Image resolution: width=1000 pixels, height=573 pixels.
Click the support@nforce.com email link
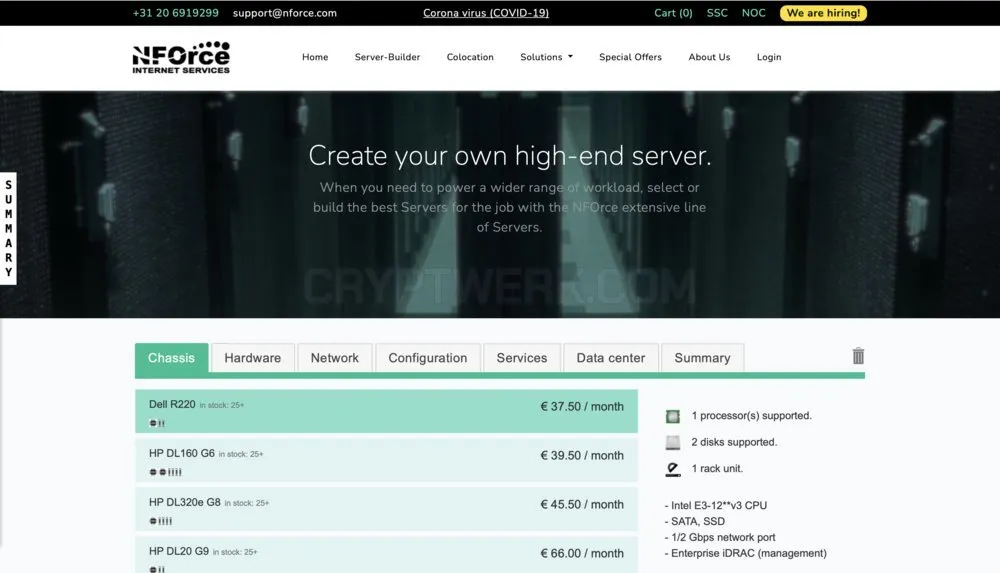(284, 13)
